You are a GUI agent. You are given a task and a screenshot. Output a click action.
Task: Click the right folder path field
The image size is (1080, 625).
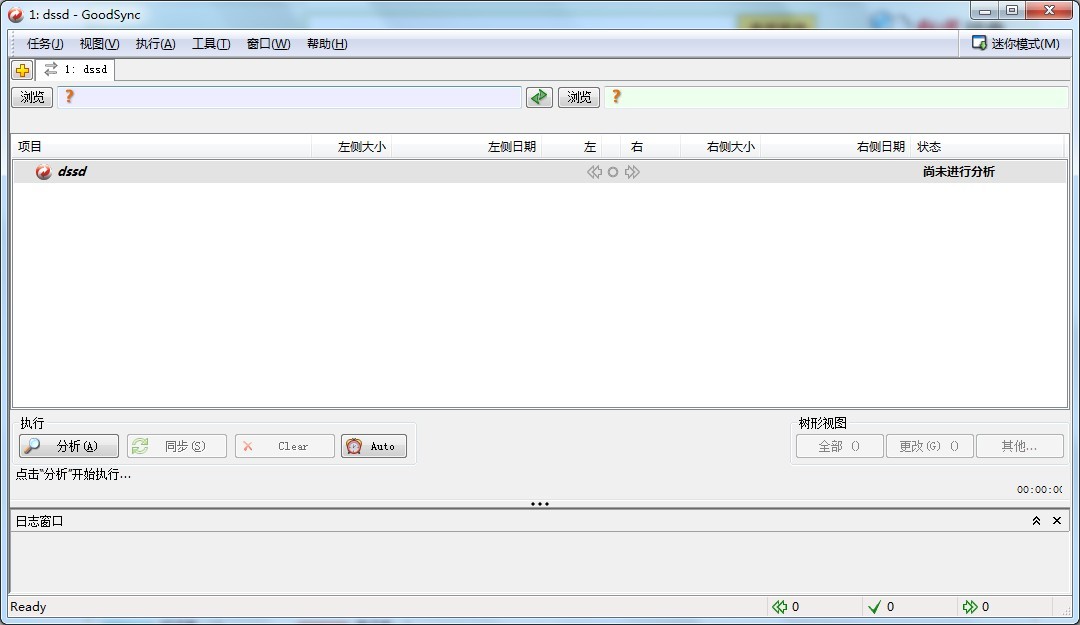click(840, 97)
